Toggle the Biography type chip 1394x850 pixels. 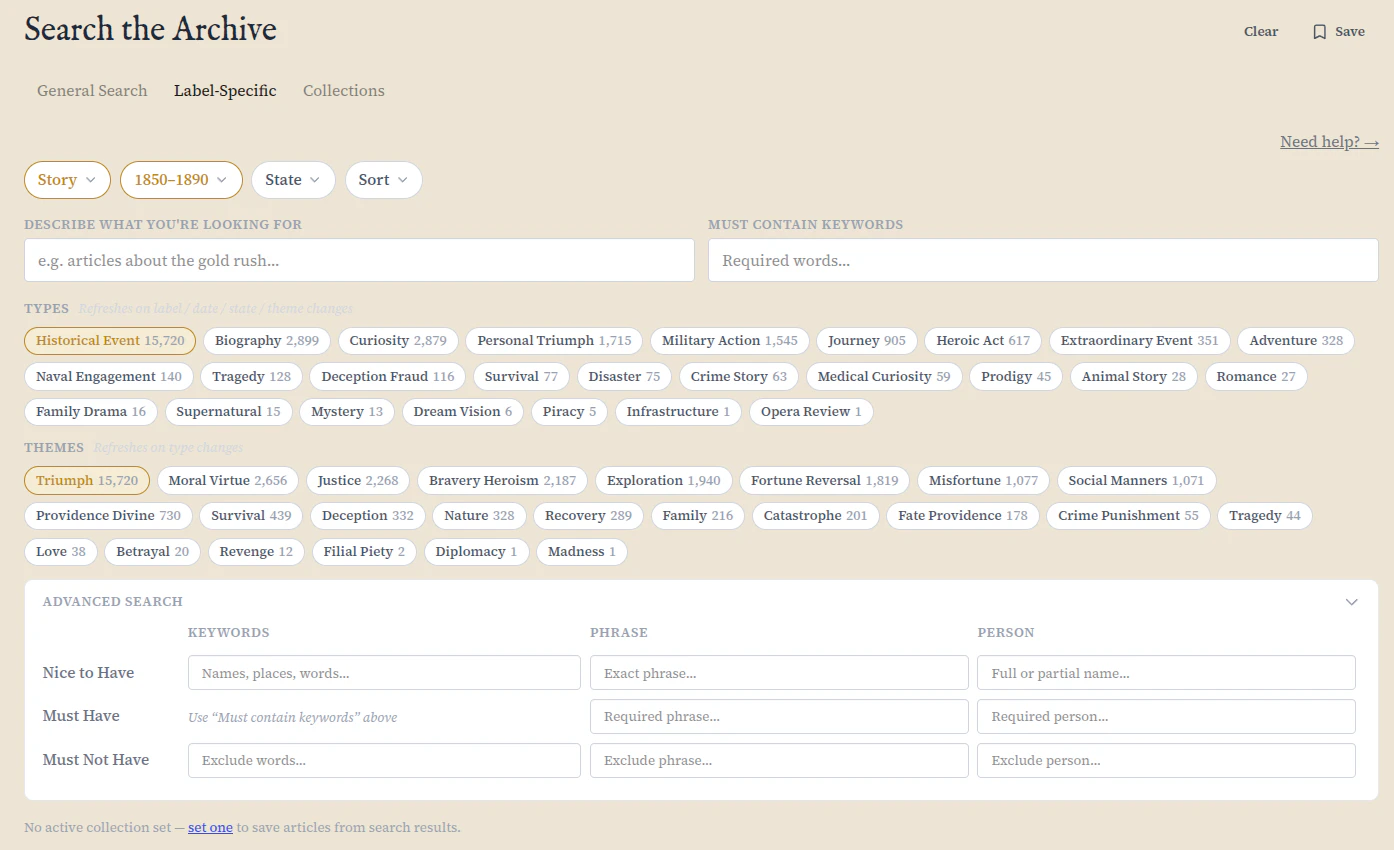(267, 341)
